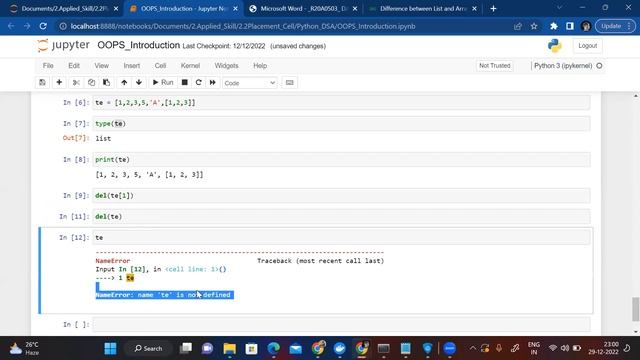Click into code cell In [6]

341,102
